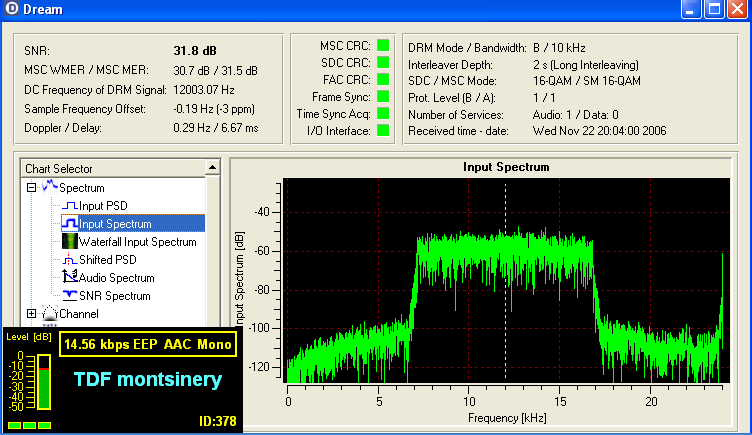Click the Chart Selector column header
Viewport: 752px width, 435px height.
click(113, 168)
